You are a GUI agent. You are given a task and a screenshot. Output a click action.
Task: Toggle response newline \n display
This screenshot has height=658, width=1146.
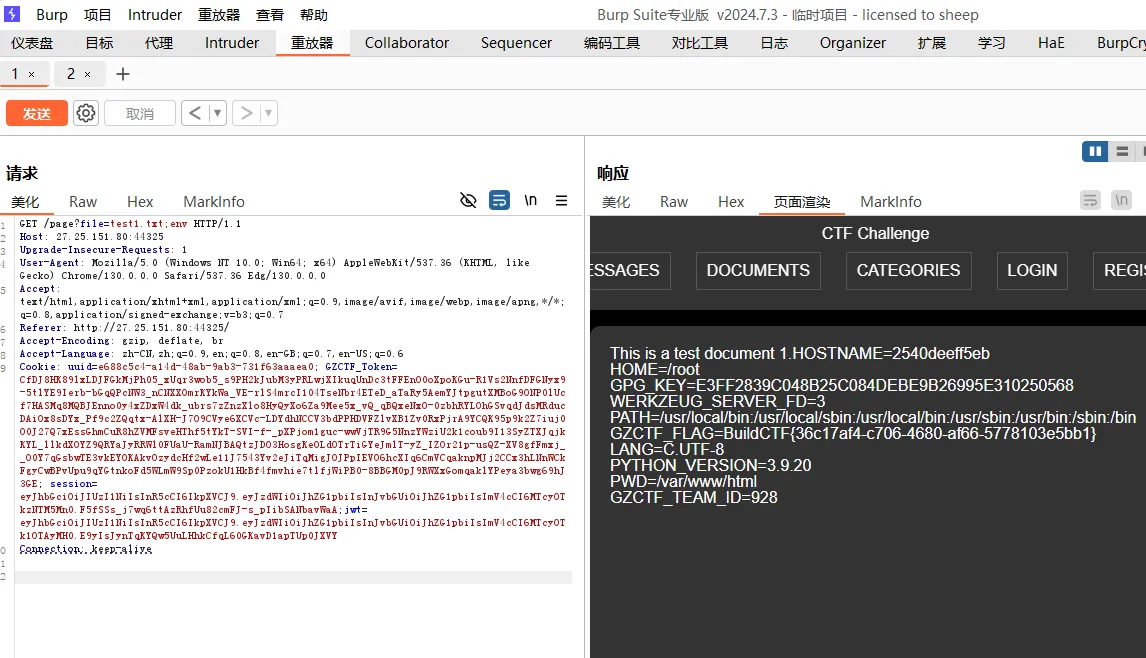click(1121, 200)
